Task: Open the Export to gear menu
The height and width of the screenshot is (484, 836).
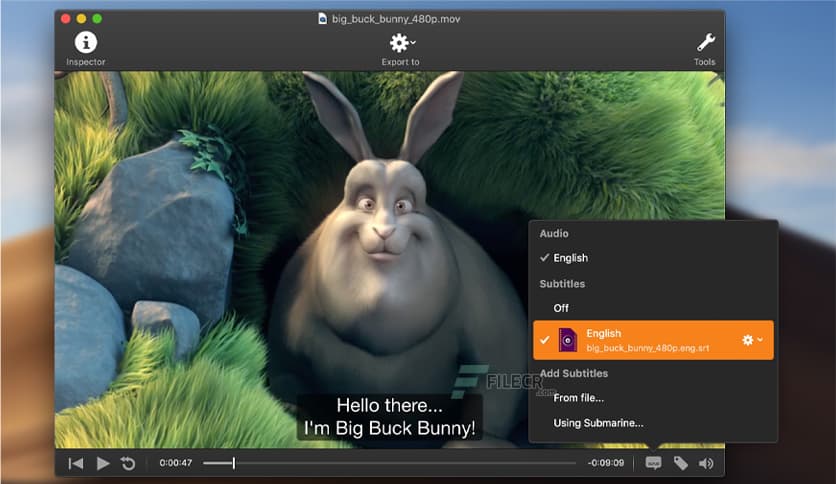Action: [401, 48]
